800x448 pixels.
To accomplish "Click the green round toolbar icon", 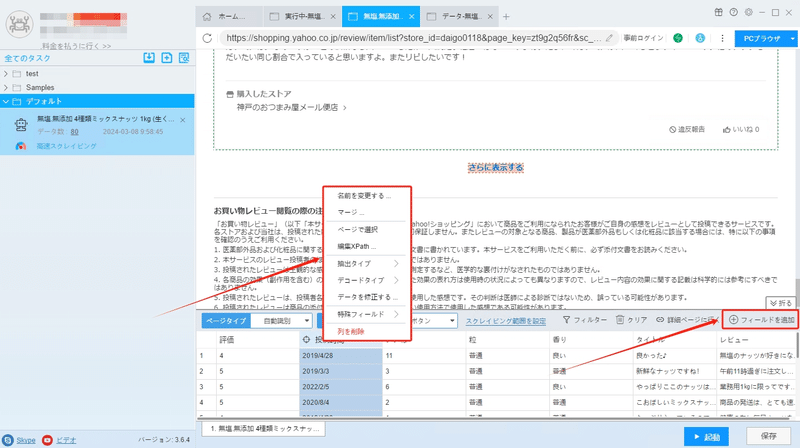I will [x=678, y=38].
